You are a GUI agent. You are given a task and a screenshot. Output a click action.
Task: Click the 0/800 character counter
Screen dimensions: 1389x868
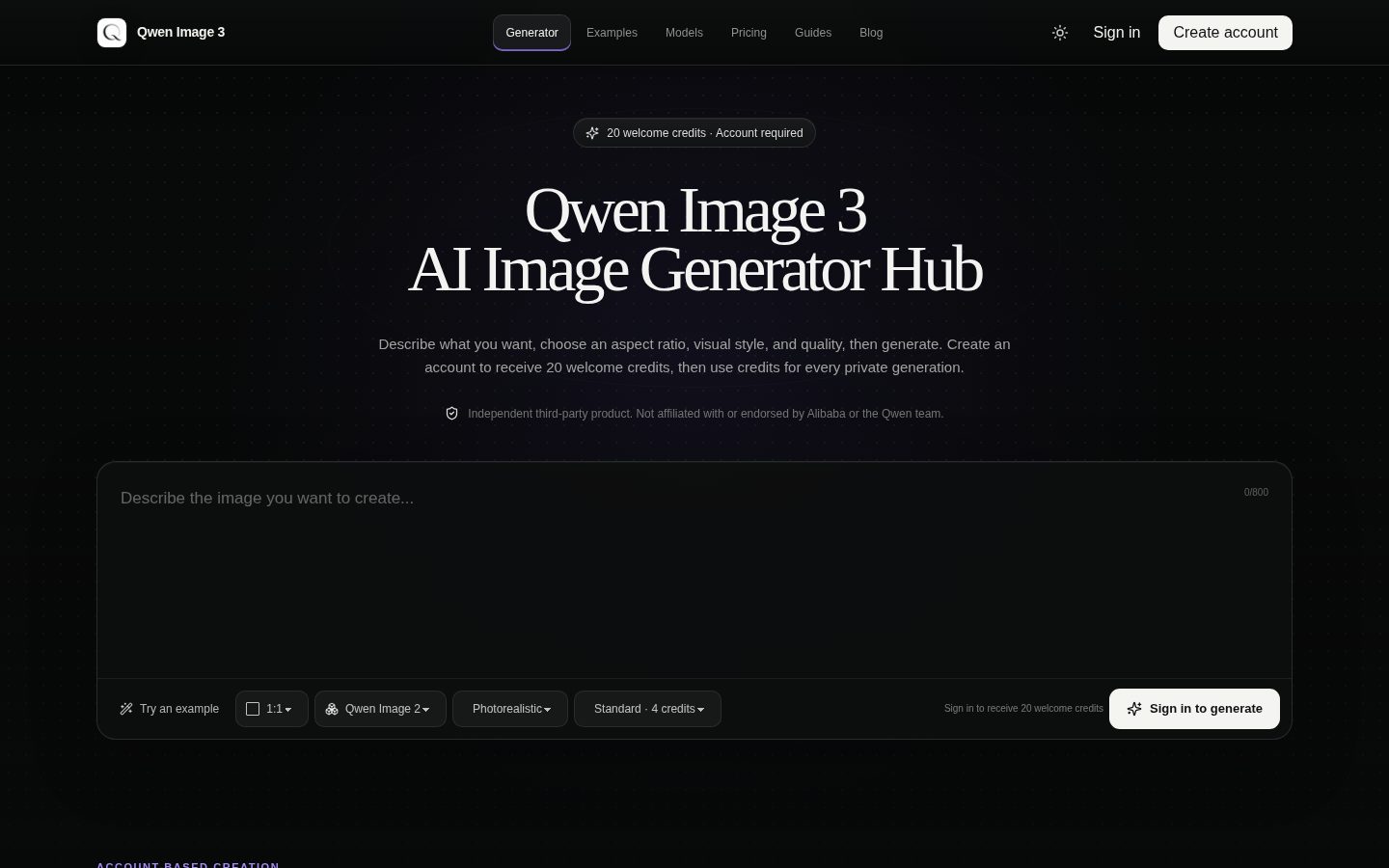pyautogui.click(x=1256, y=493)
